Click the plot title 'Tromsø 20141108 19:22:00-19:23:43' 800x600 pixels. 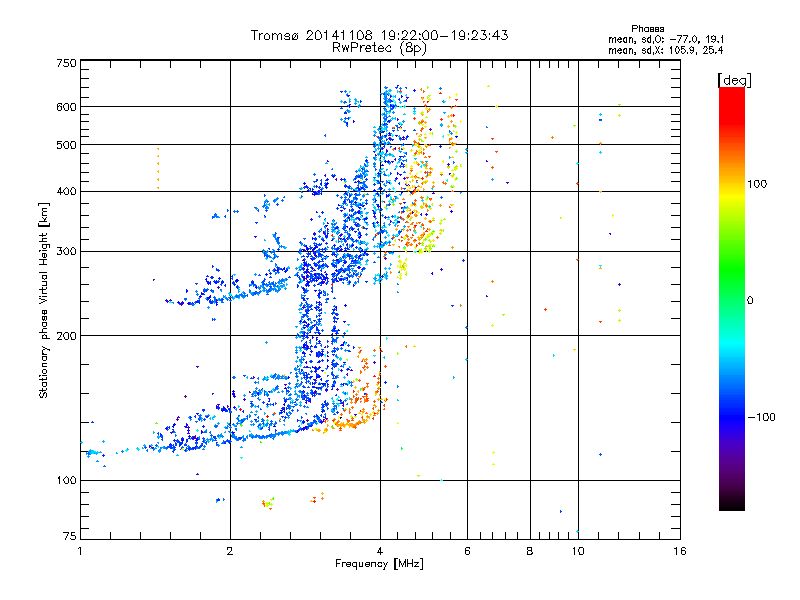tap(379, 35)
